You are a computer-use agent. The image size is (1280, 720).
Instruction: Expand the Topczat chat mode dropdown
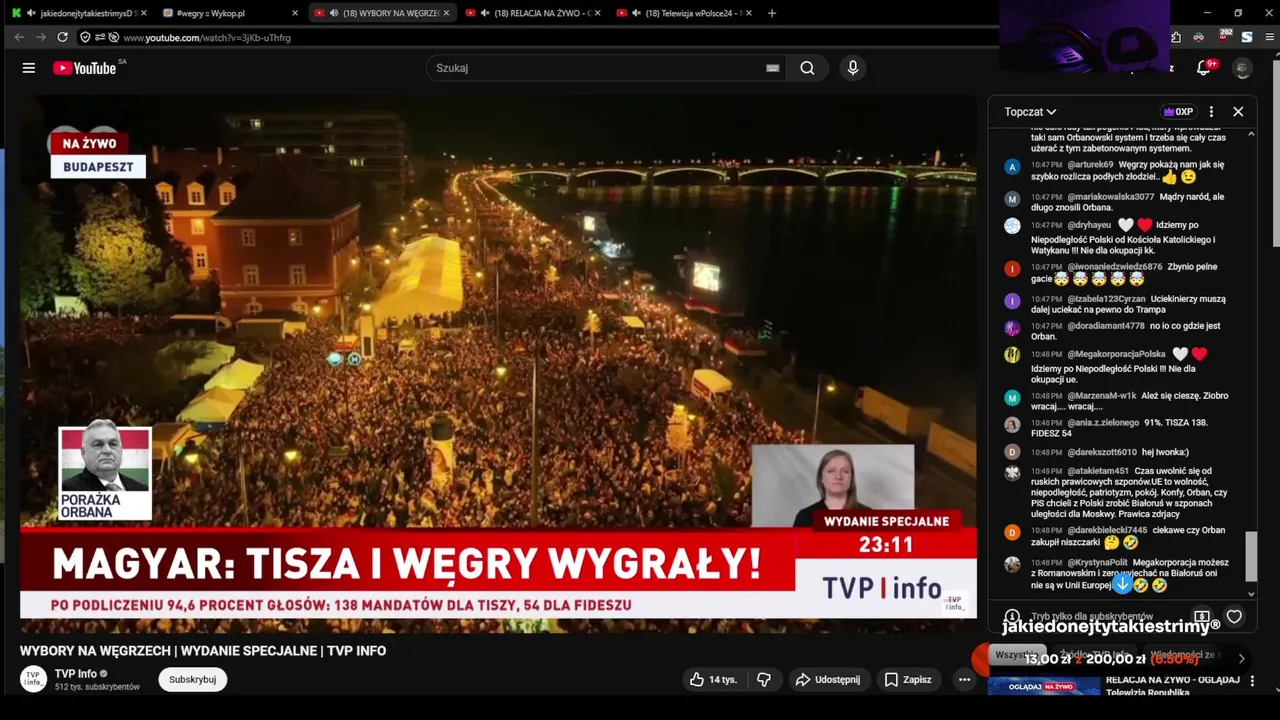[x=1030, y=112]
